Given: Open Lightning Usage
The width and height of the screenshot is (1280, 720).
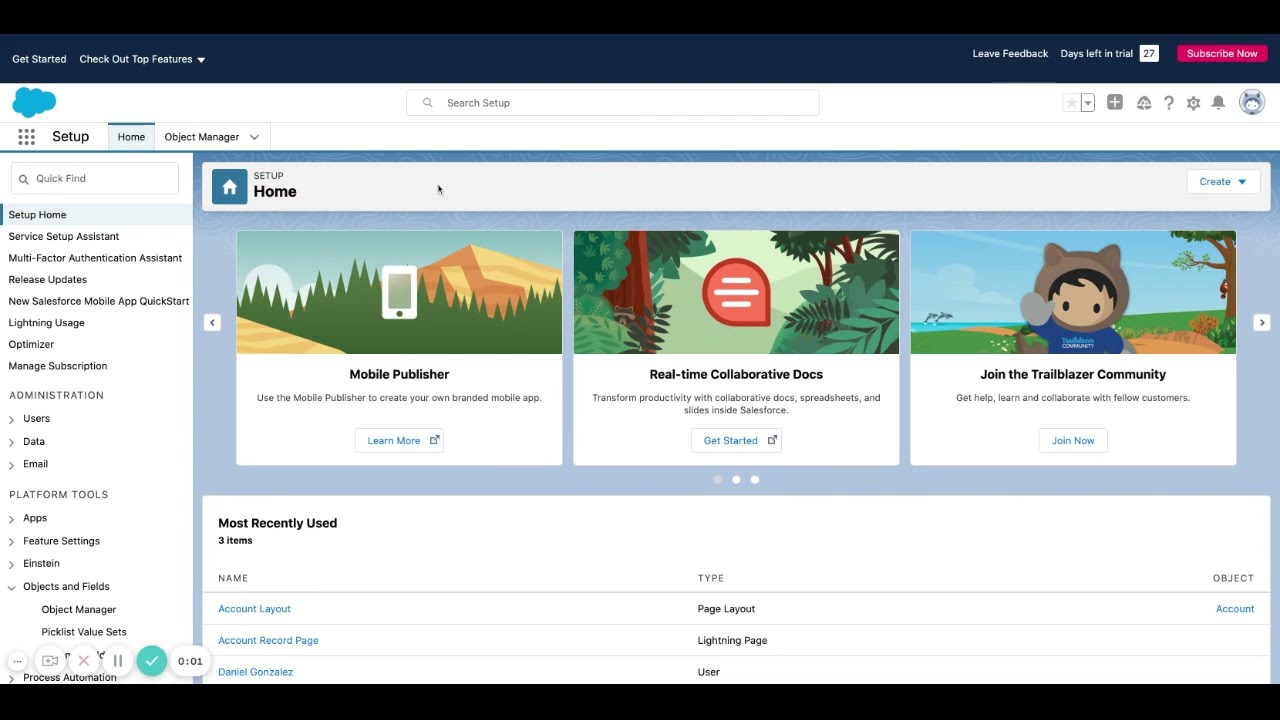Looking at the screenshot, I should pyautogui.click(x=46, y=323).
